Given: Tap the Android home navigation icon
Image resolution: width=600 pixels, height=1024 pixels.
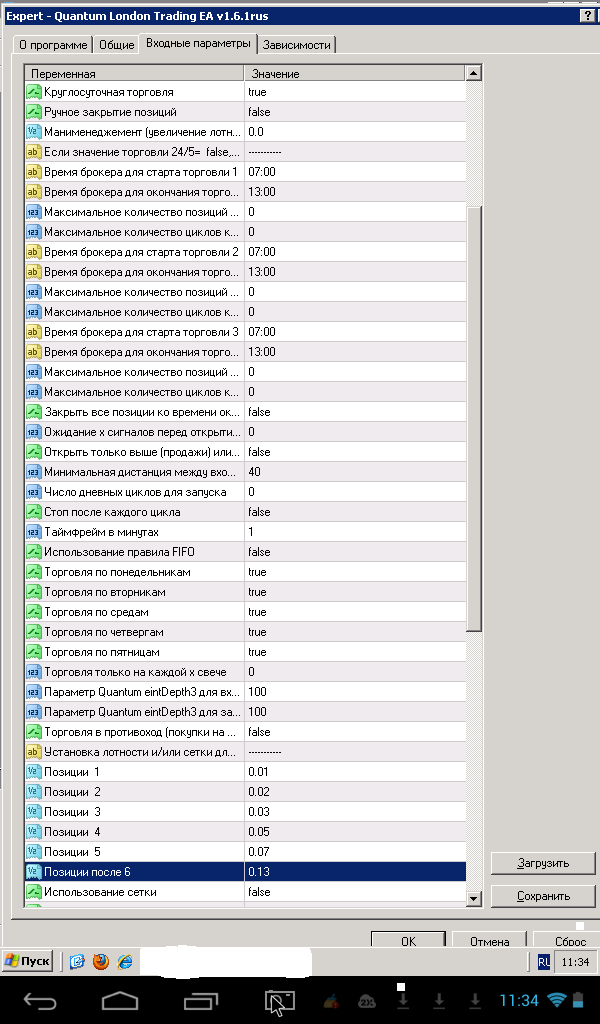Looking at the screenshot, I should [120, 1000].
